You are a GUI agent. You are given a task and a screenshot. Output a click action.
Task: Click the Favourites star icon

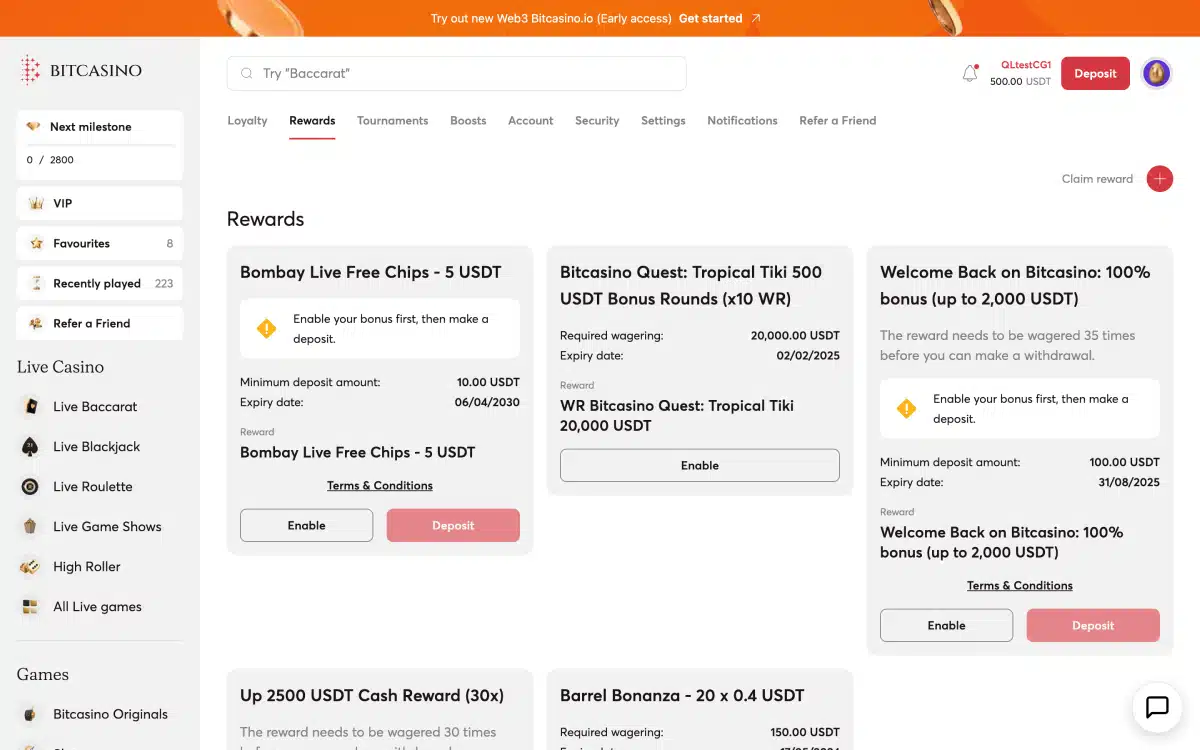36,243
